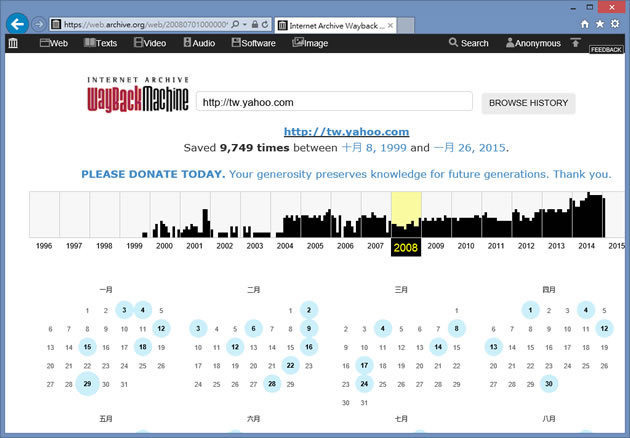Click the FEEDBACK button

click(606, 49)
